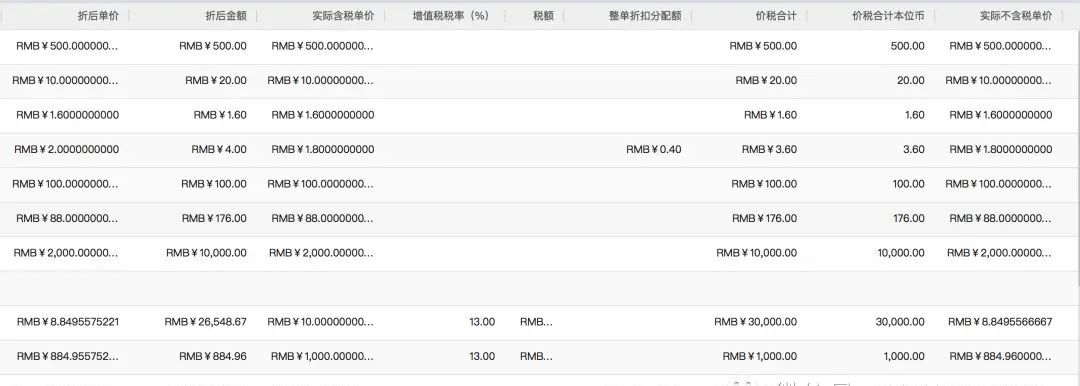Click RMB¥100.00 in the 折后金额 column
This screenshot has height=386, width=1080.
(x=214, y=184)
